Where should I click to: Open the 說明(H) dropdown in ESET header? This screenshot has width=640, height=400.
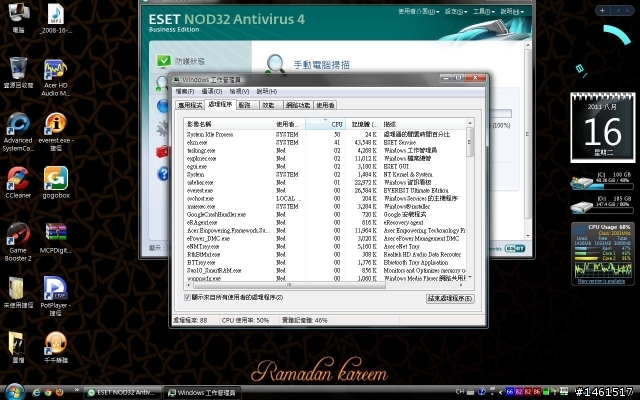512,11
